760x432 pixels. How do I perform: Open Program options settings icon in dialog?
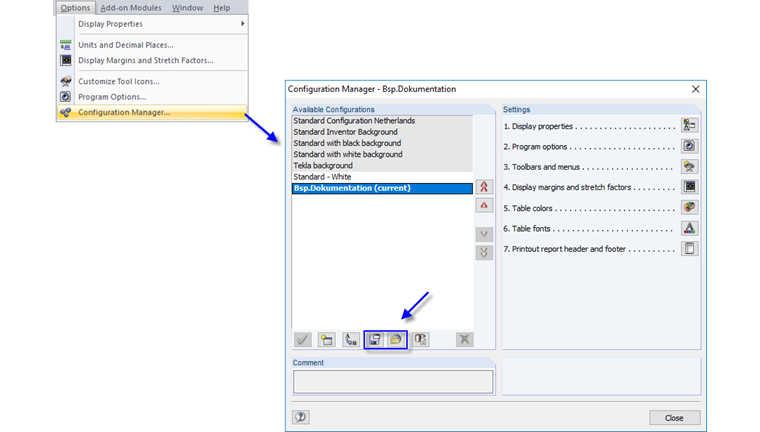coord(689,146)
